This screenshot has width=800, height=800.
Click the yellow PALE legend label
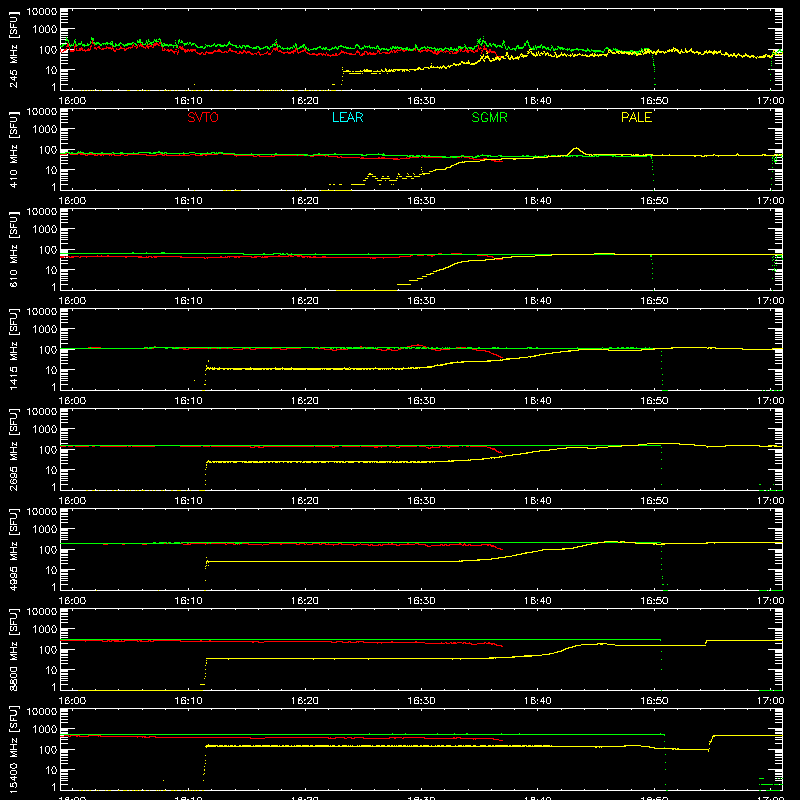(636, 117)
